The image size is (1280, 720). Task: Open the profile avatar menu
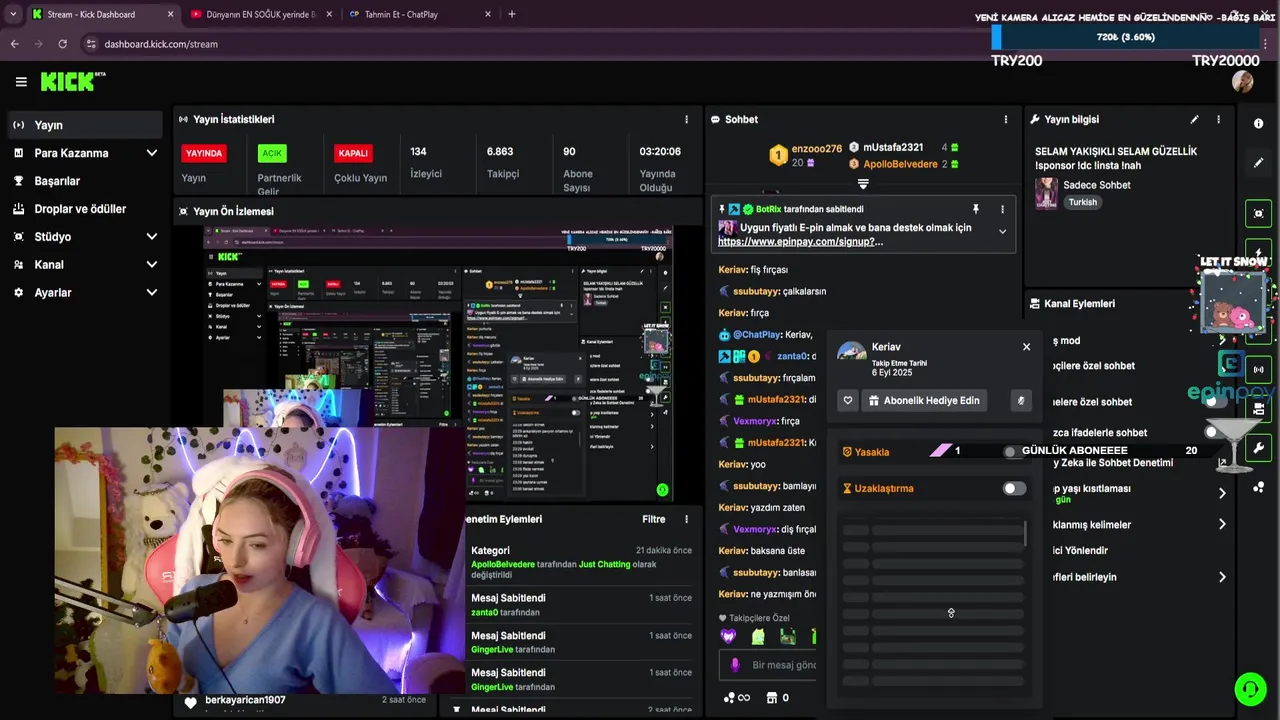pyautogui.click(x=1243, y=82)
